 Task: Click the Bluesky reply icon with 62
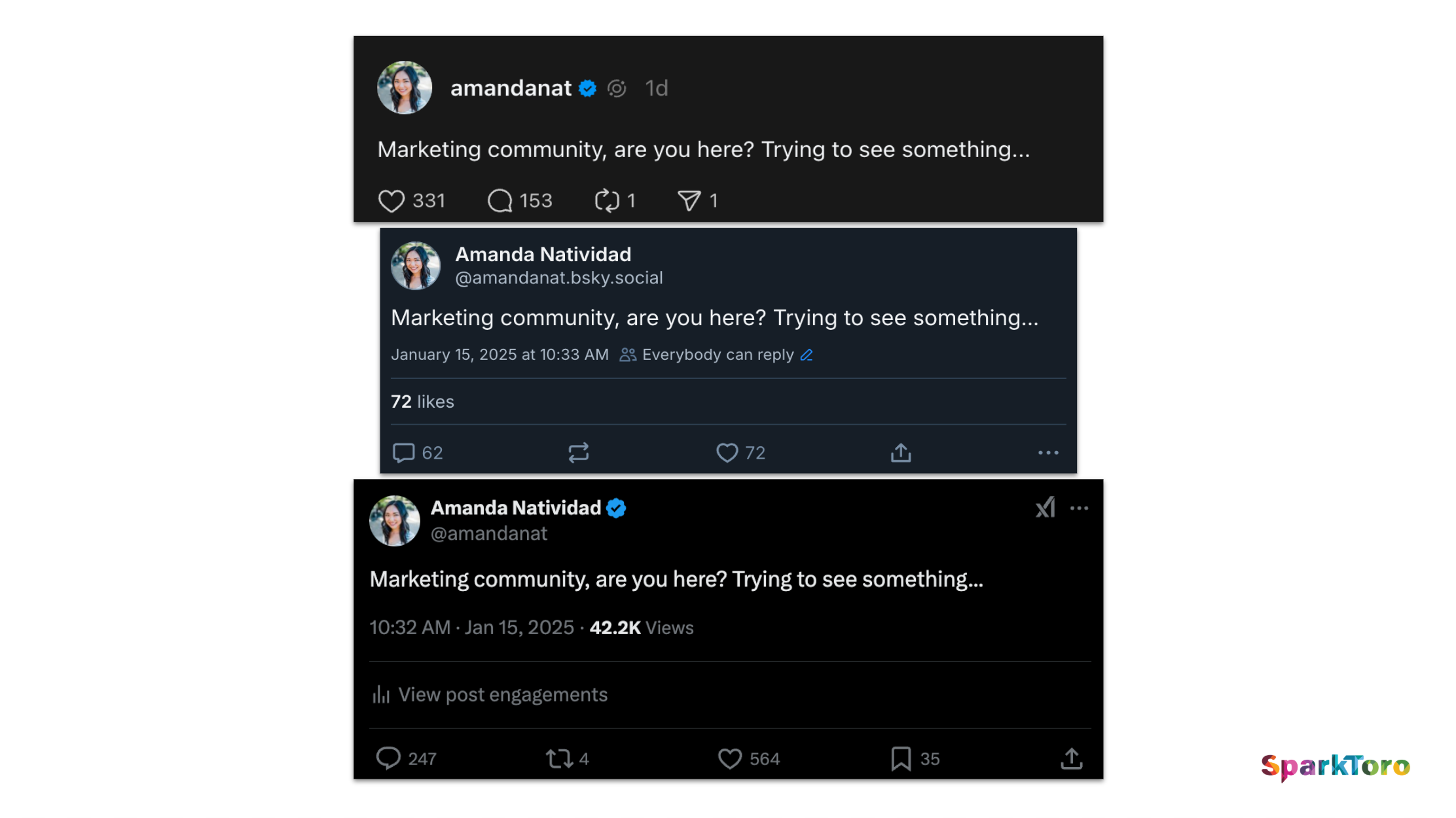click(x=404, y=453)
